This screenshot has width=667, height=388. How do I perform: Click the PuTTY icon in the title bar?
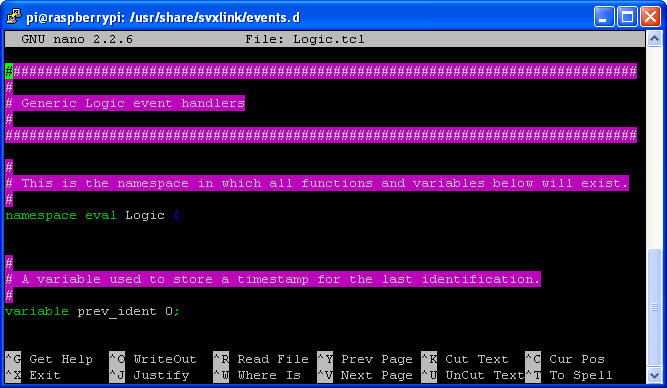click(14, 17)
